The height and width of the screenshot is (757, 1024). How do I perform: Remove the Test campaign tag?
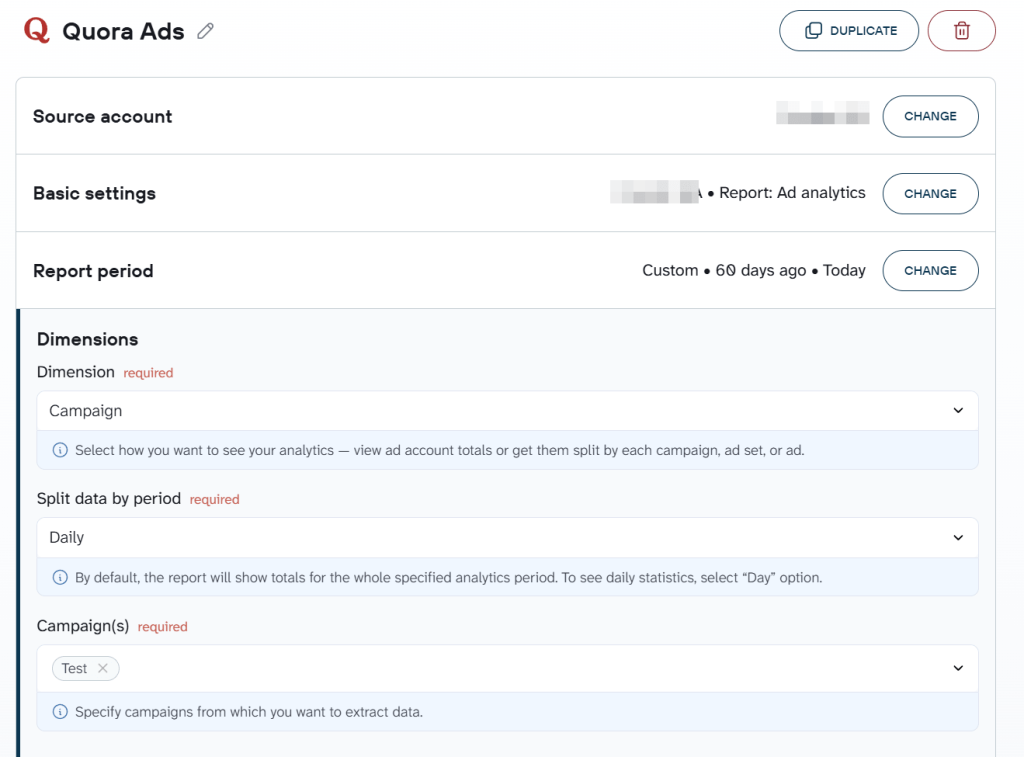(x=103, y=668)
